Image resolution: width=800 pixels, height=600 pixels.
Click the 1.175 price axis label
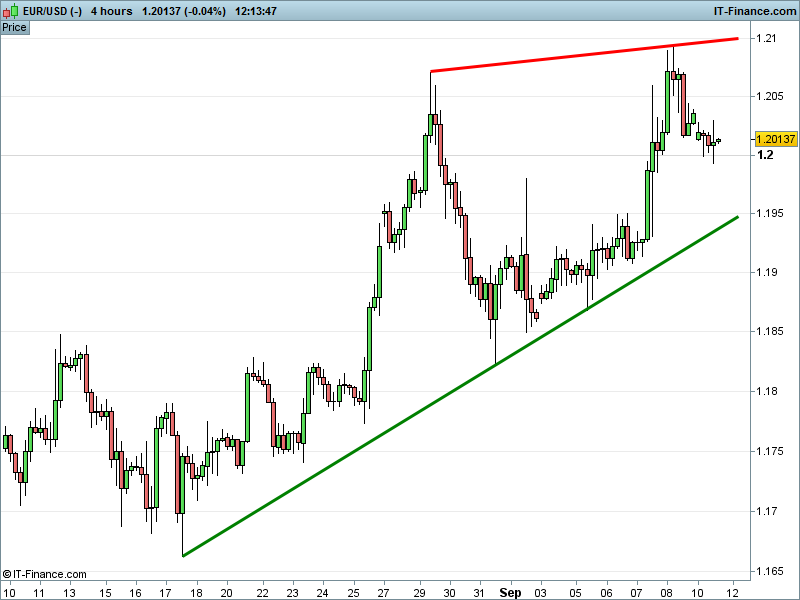click(769, 452)
